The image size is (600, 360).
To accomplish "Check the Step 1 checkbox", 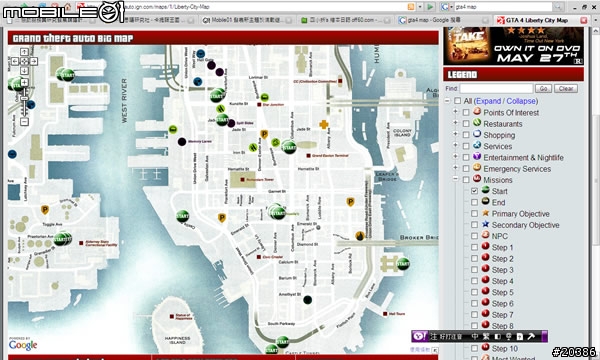I will pyautogui.click(x=474, y=247).
